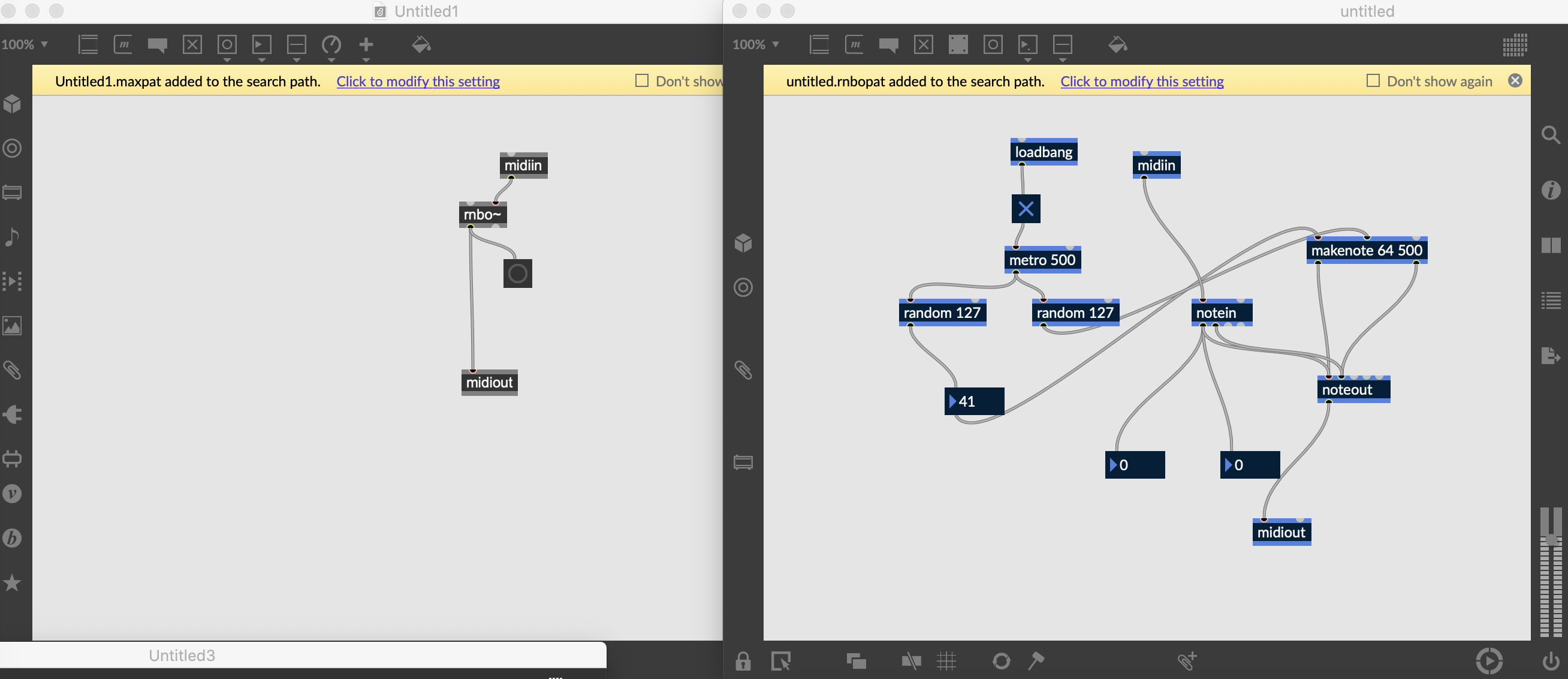Open the BEAP modules icon in left sidebar
This screenshot has height=679, width=1568.
pyautogui.click(x=12, y=537)
